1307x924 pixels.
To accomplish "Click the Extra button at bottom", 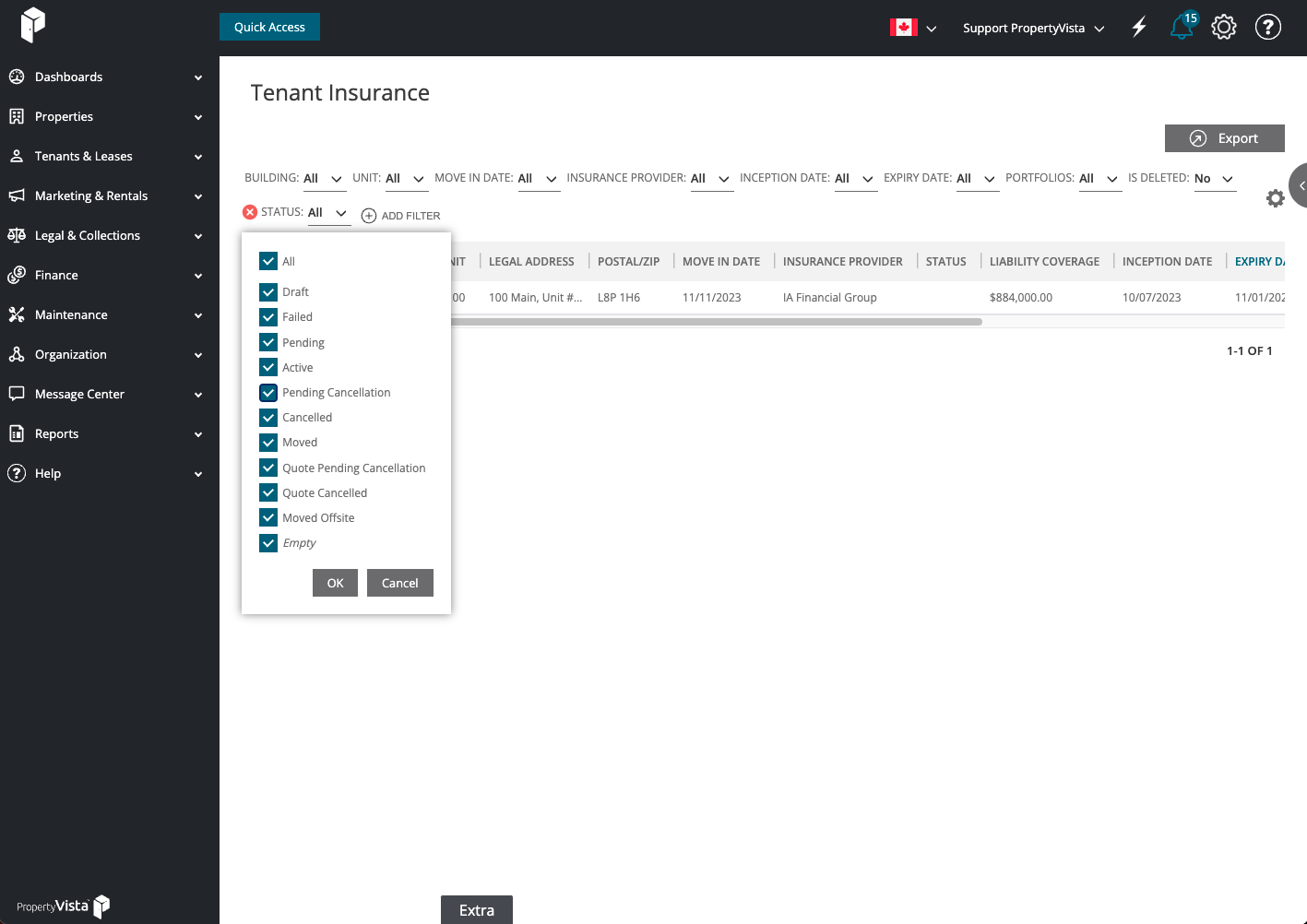I will click(x=477, y=909).
